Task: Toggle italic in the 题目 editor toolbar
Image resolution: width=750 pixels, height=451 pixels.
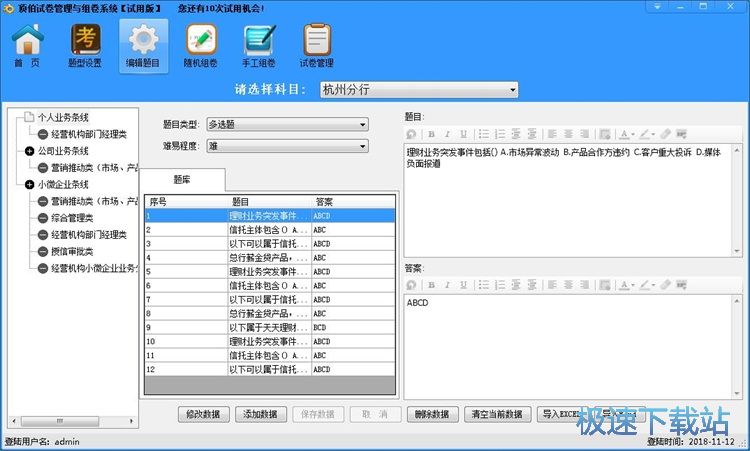Action: tap(447, 134)
